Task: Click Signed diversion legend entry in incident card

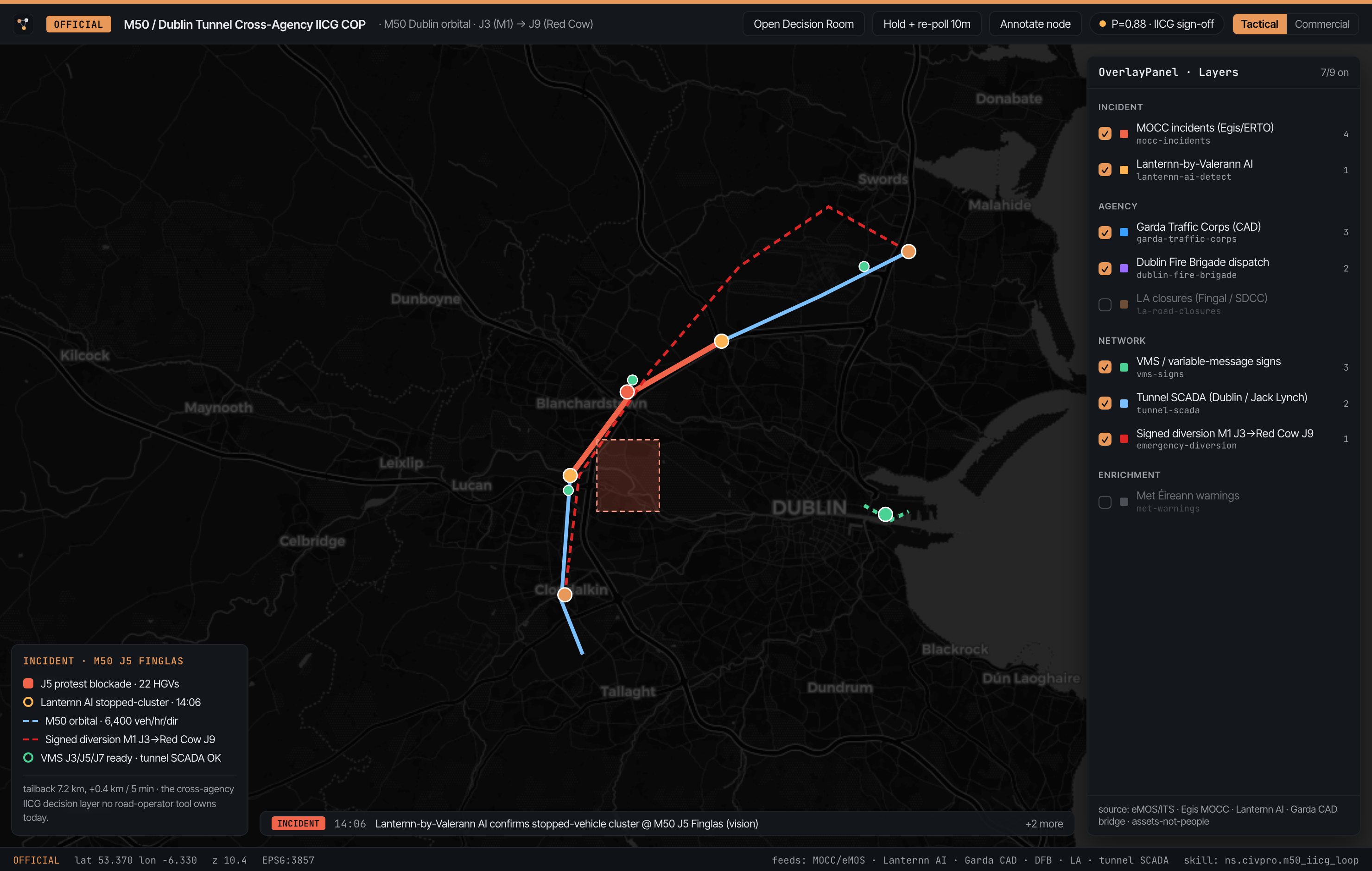Action: tap(119, 739)
